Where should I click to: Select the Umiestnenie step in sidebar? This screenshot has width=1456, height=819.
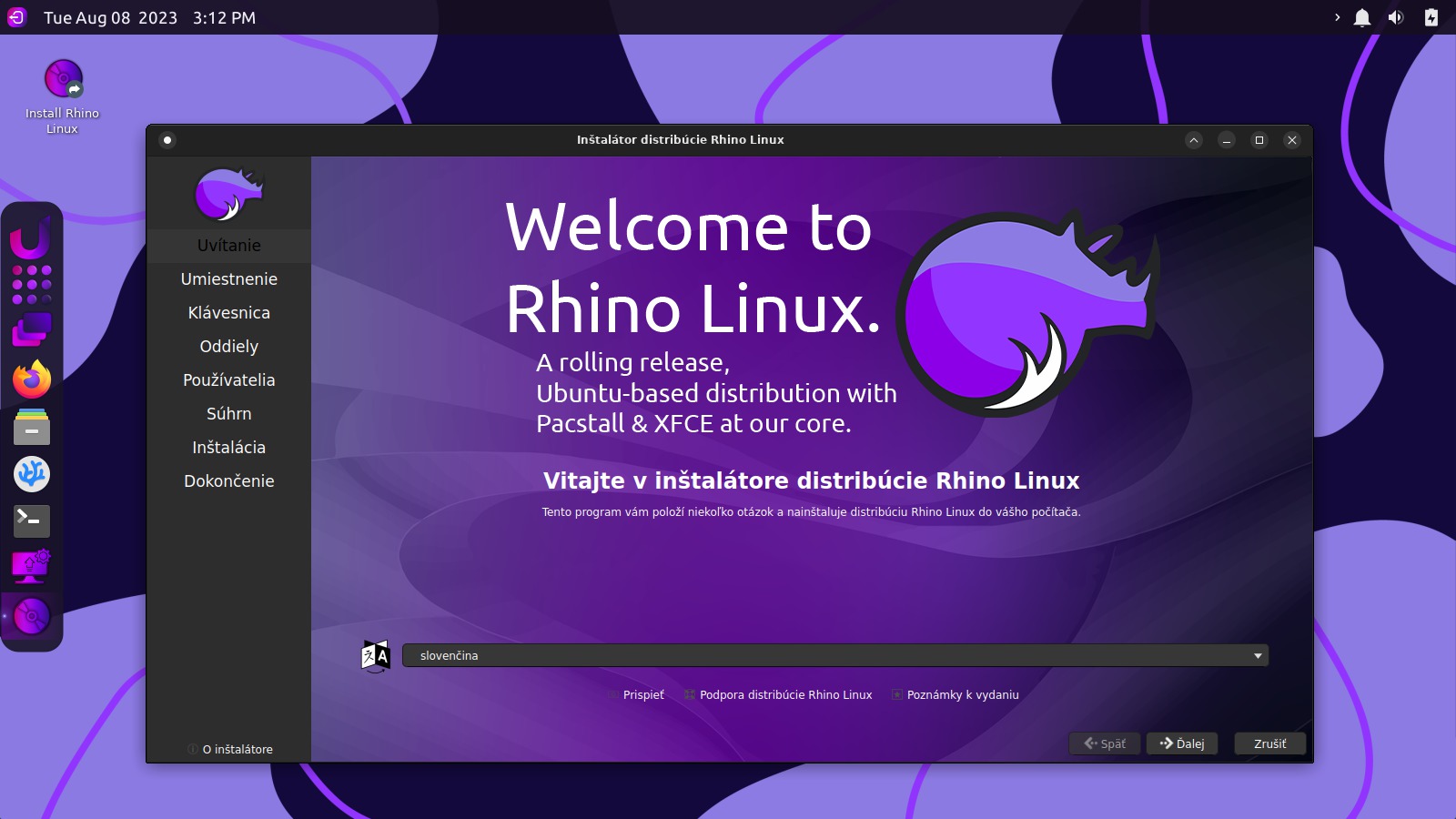pos(229,279)
